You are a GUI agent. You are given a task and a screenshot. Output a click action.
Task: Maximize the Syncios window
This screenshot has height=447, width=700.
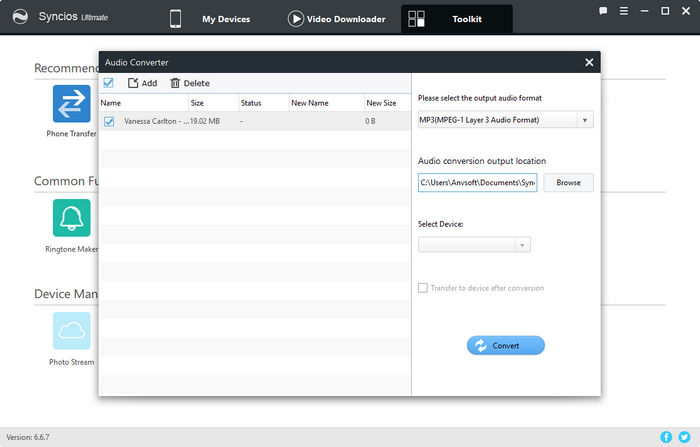tap(665, 11)
